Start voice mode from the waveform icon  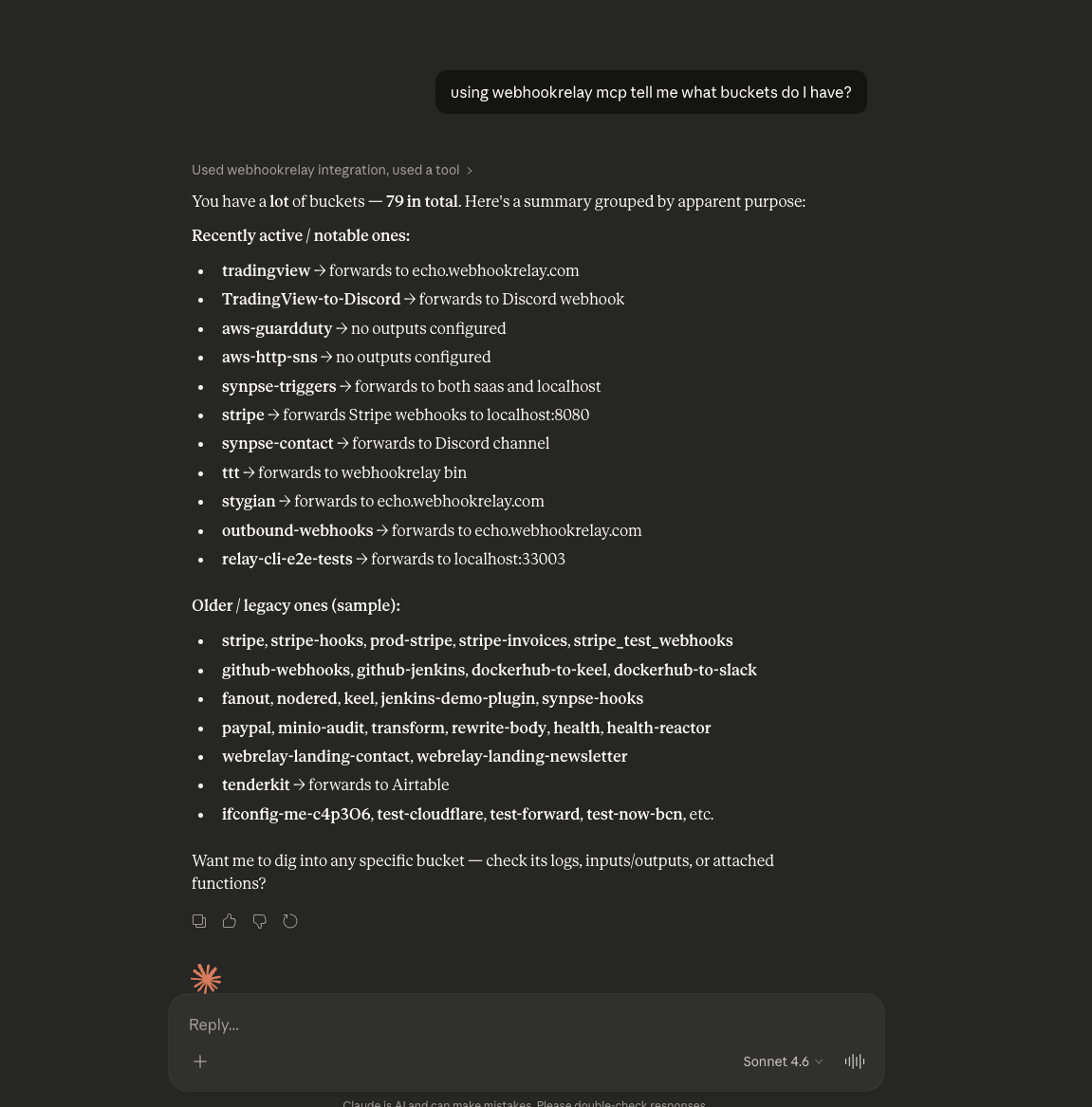(855, 1061)
